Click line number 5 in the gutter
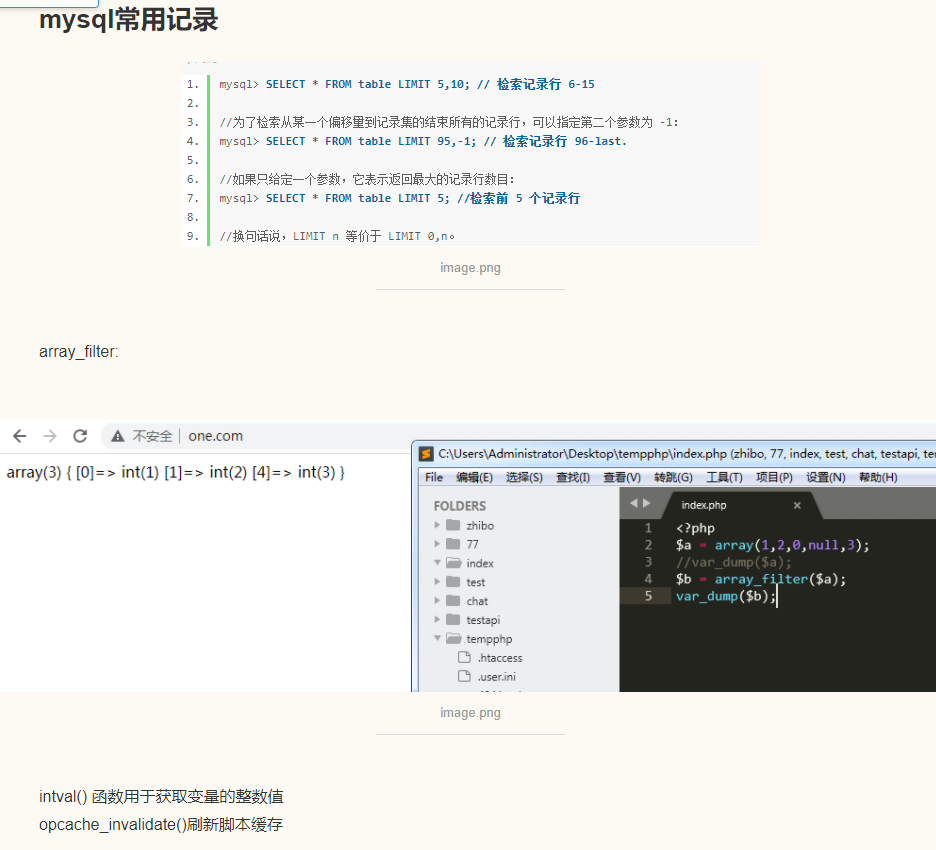Viewport: 936px width, 850px height. (x=648, y=596)
